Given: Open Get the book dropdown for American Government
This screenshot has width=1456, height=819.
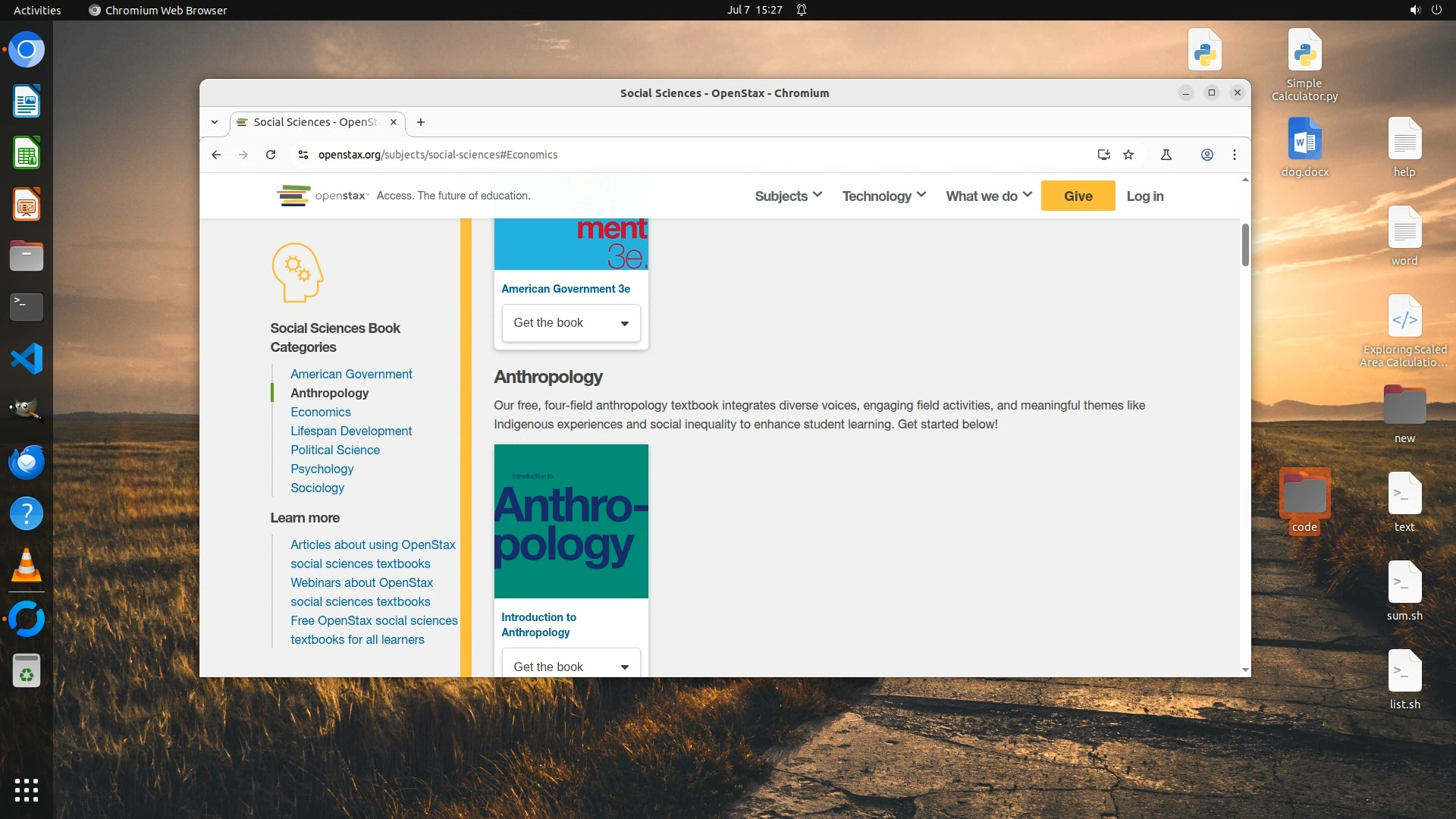Looking at the screenshot, I should point(571,323).
